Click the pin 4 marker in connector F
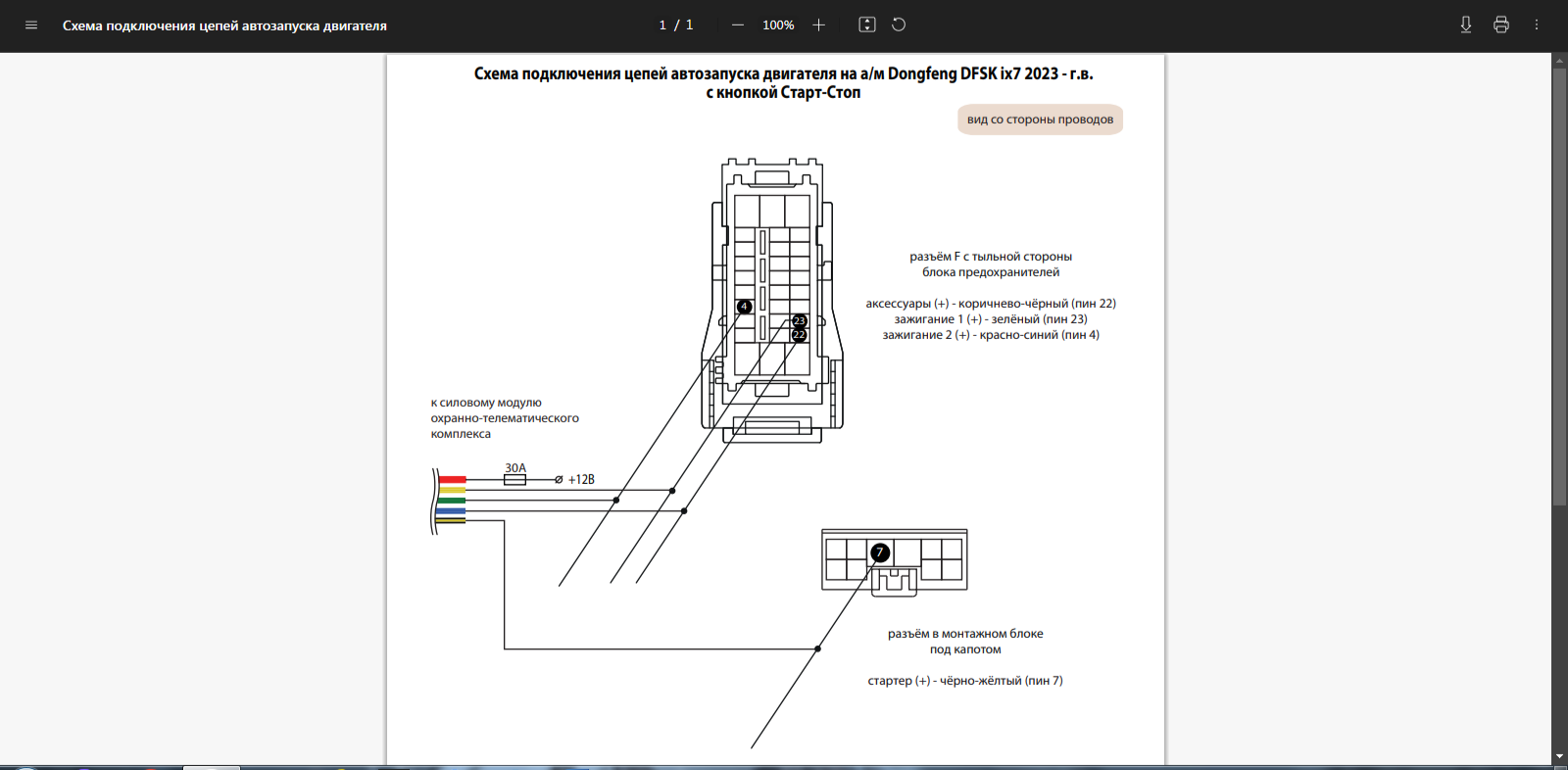 click(744, 307)
